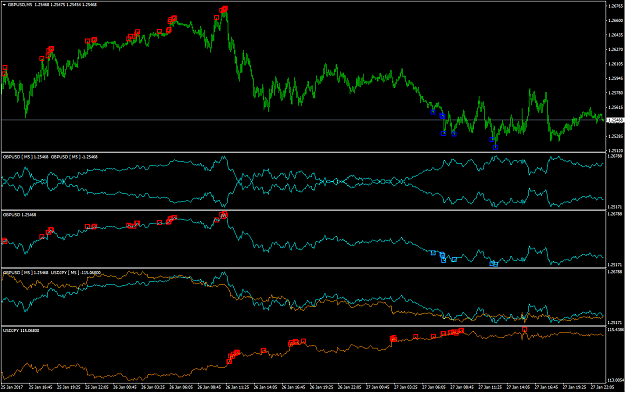Click the '27 Jan 08:45' time axis label
The image size is (625, 393).
462,387
